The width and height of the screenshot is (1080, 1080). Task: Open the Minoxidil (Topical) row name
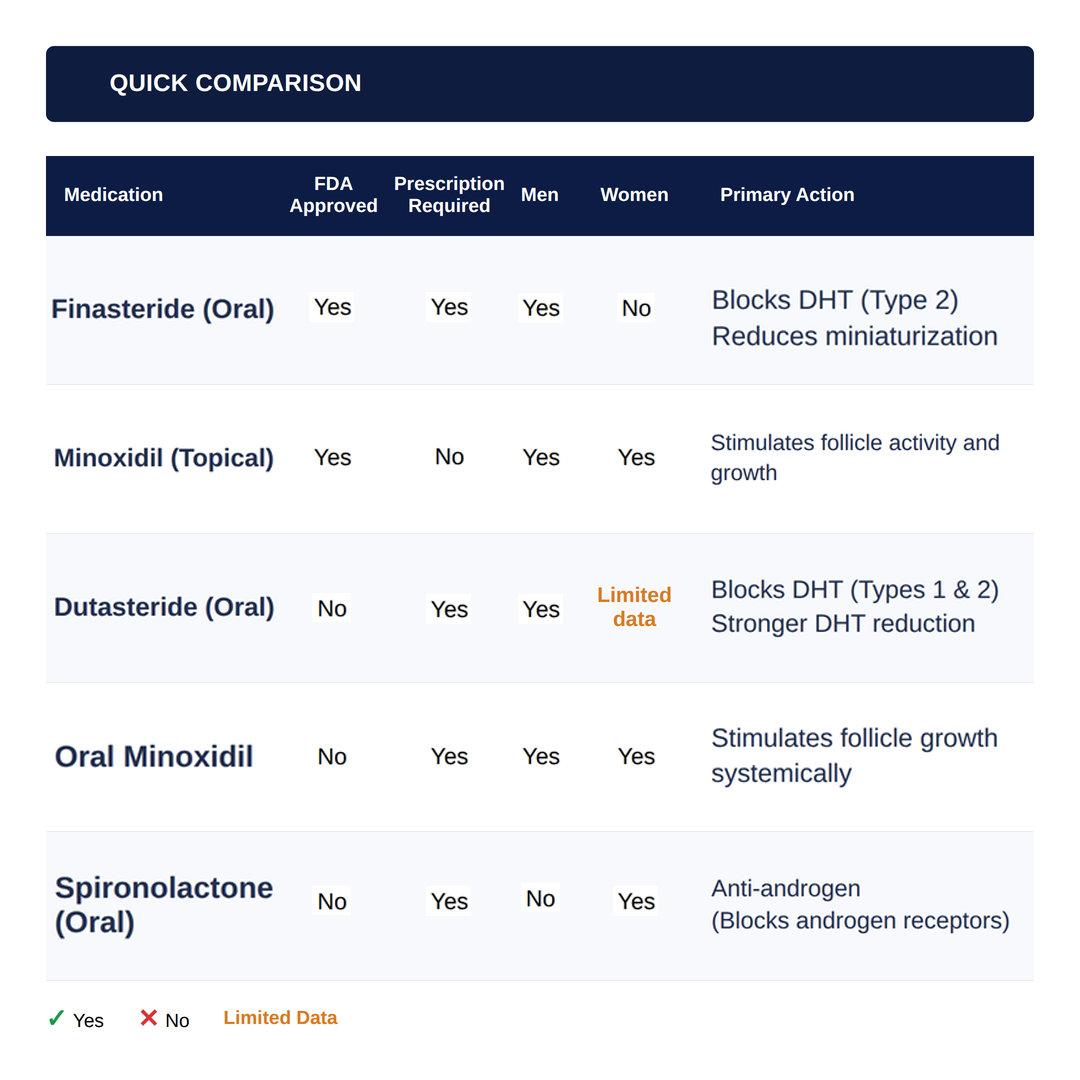tap(164, 457)
